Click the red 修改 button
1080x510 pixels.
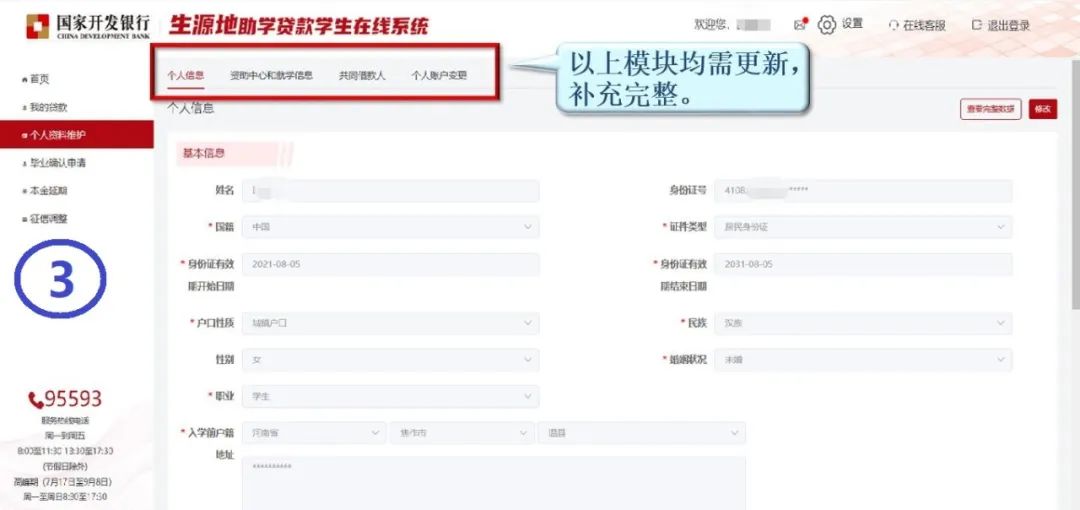click(1042, 110)
